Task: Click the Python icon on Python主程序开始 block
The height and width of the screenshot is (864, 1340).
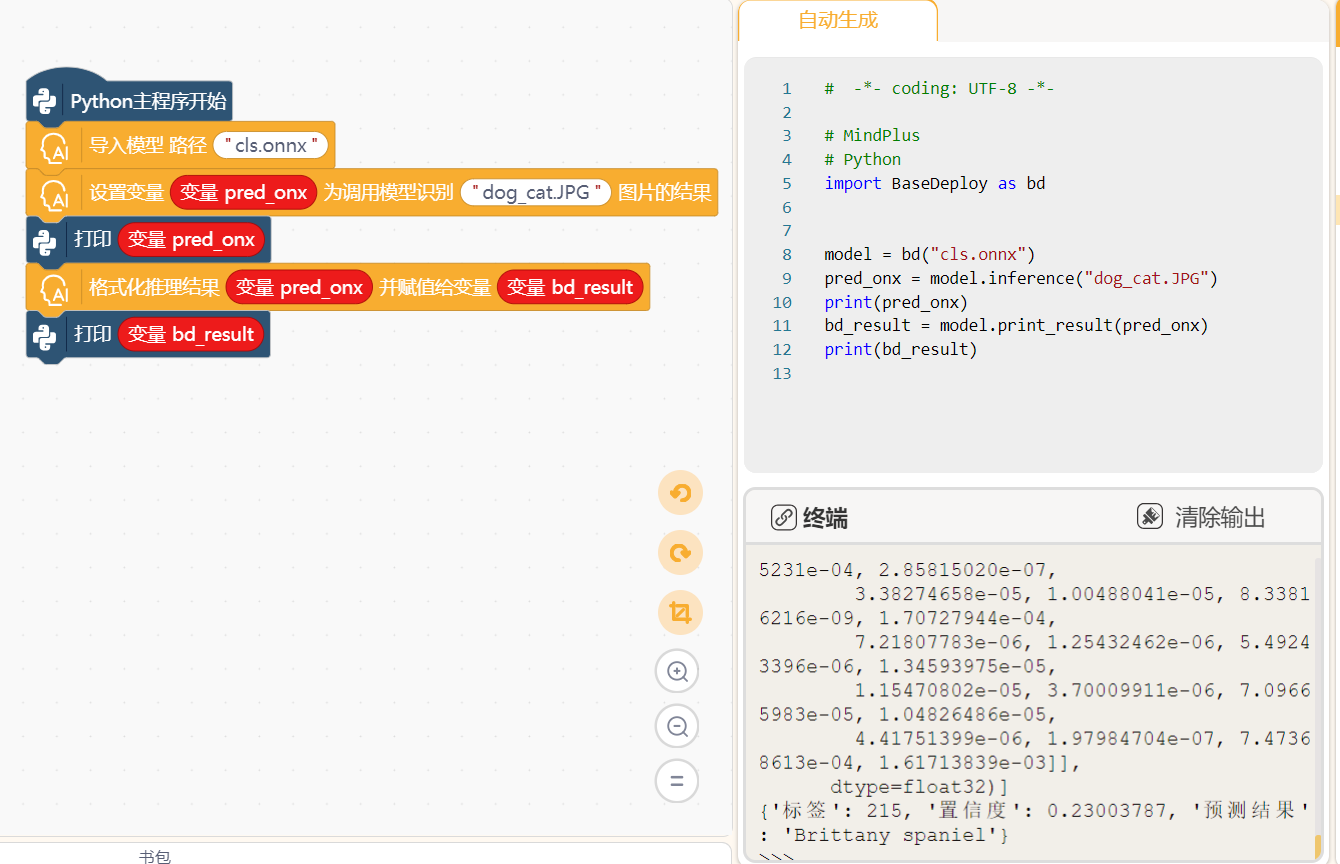Action: click(x=44, y=101)
